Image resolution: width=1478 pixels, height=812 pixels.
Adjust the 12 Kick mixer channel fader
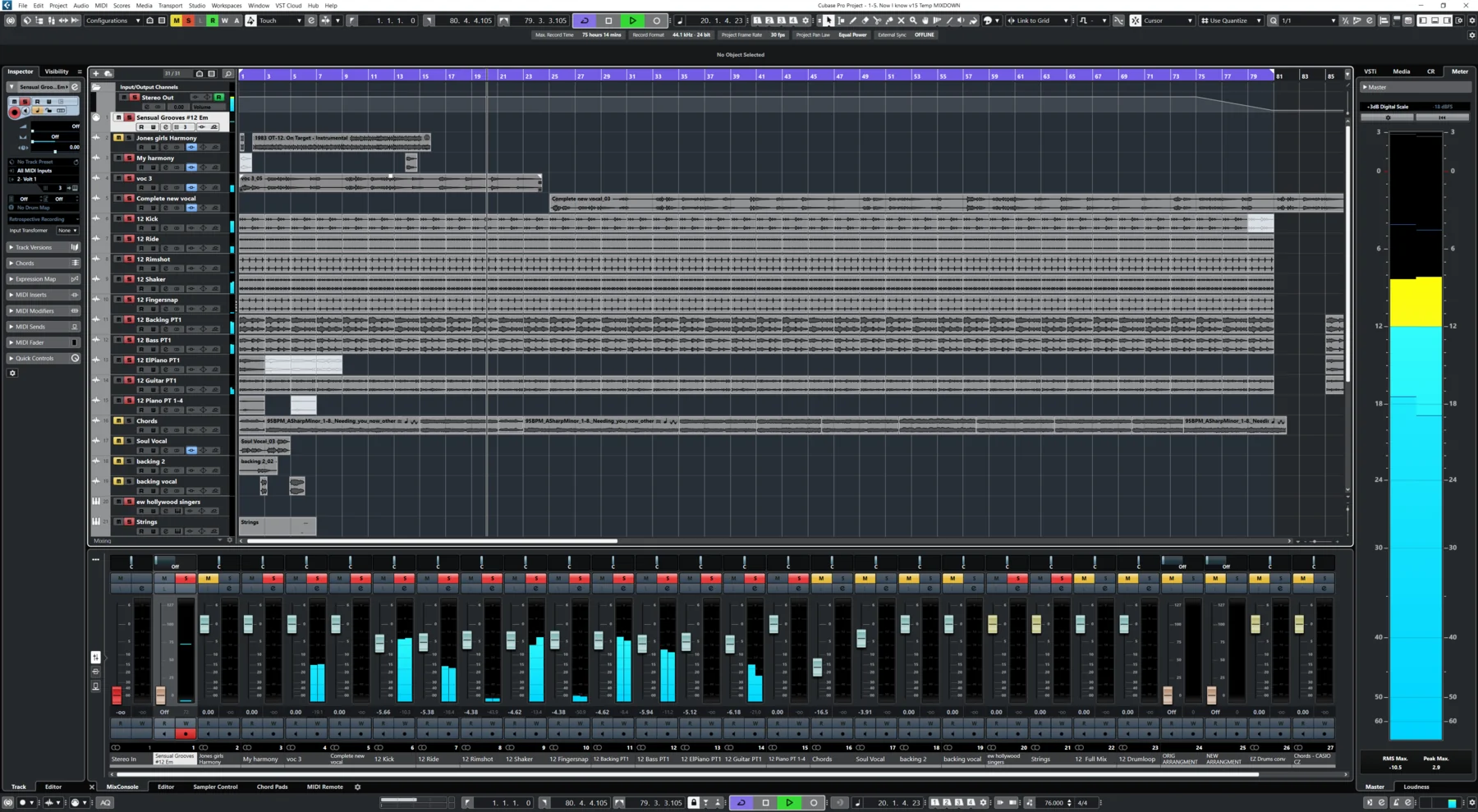[x=379, y=644]
